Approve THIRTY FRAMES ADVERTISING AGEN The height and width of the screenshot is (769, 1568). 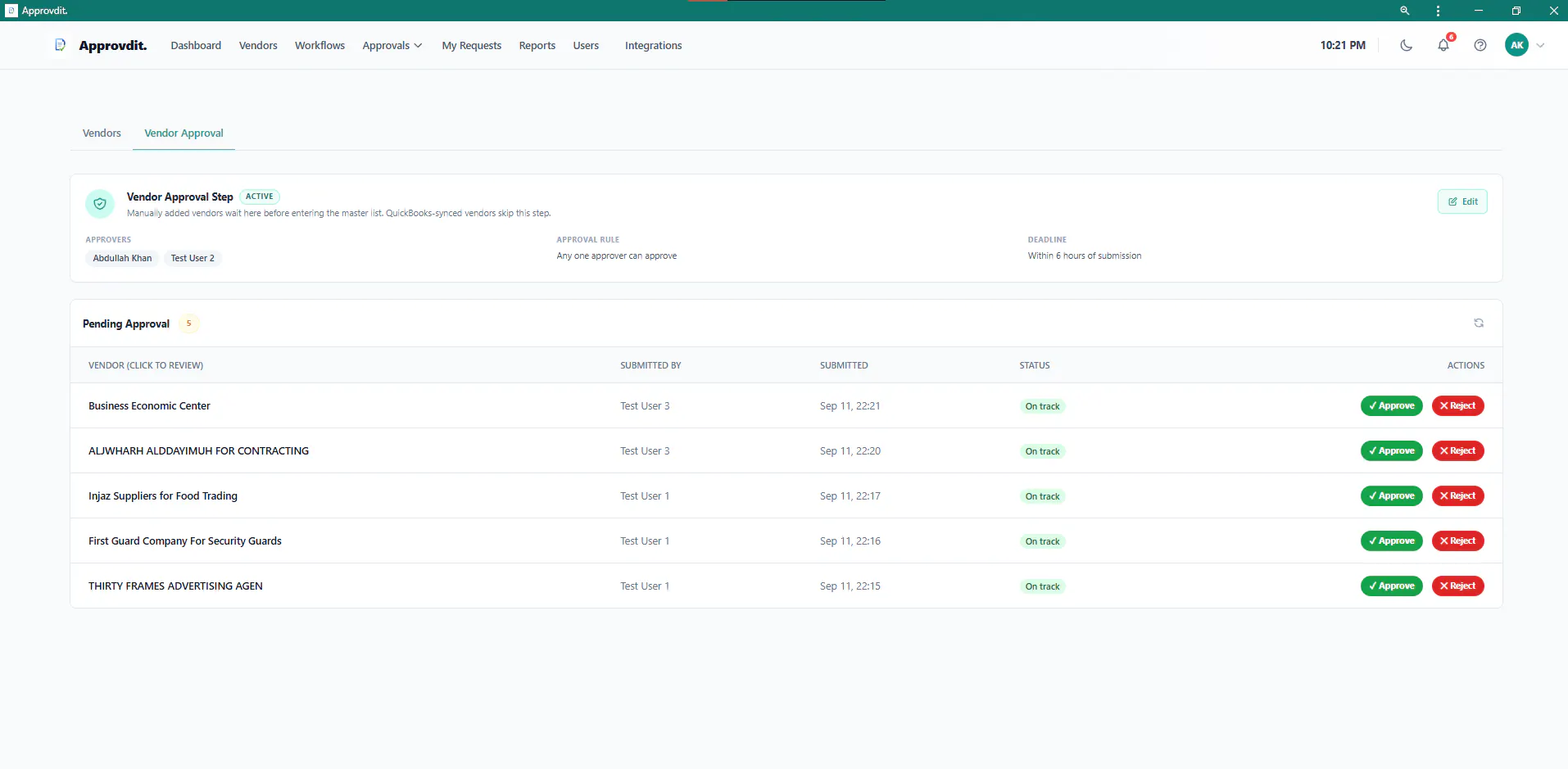1391,586
